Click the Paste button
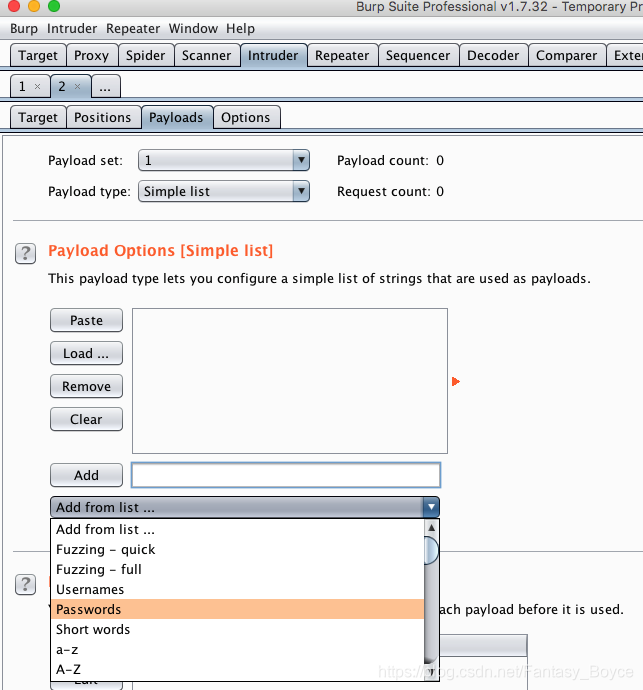This screenshot has height=690, width=643. [86, 320]
